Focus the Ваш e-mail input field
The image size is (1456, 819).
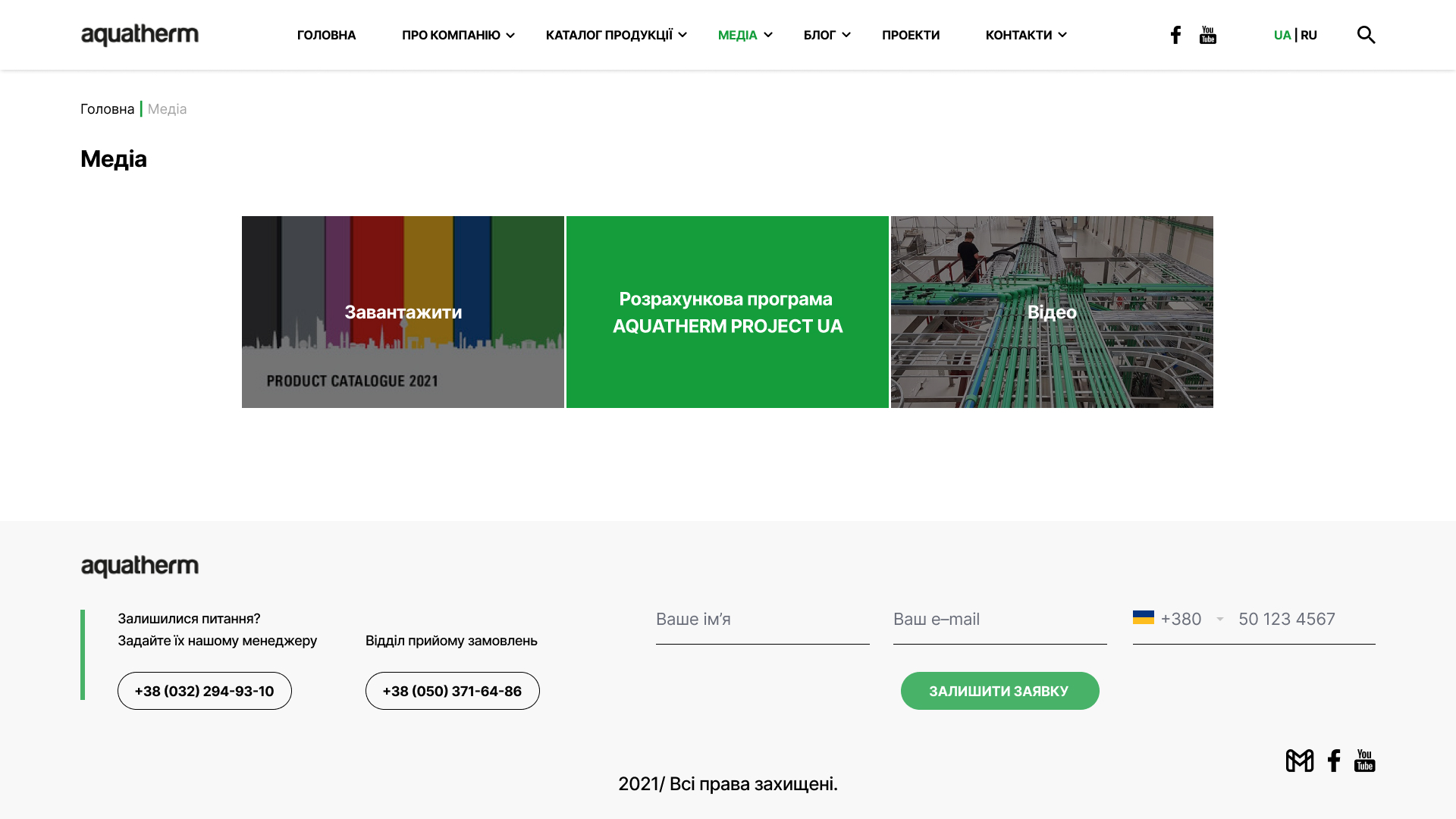1000,620
